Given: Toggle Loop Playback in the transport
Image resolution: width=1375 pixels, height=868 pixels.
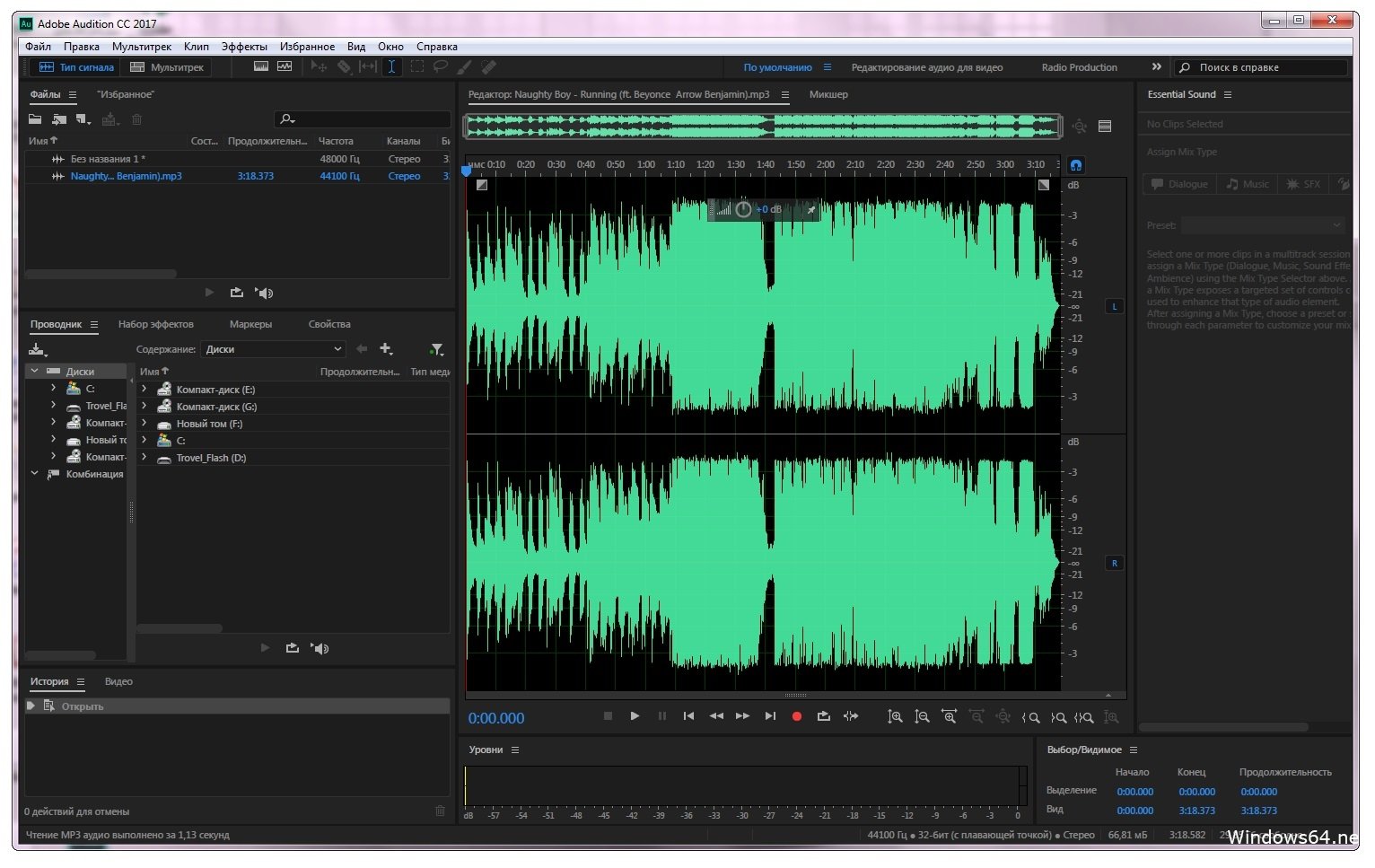Looking at the screenshot, I should click(823, 716).
